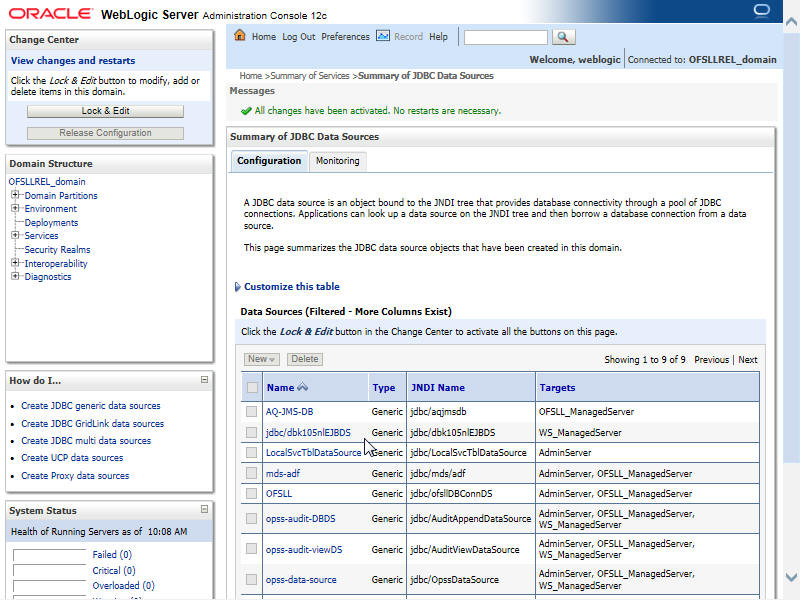Click the Failed health progress bar
This screenshot has height=600, width=800.
click(x=49, y=555)
